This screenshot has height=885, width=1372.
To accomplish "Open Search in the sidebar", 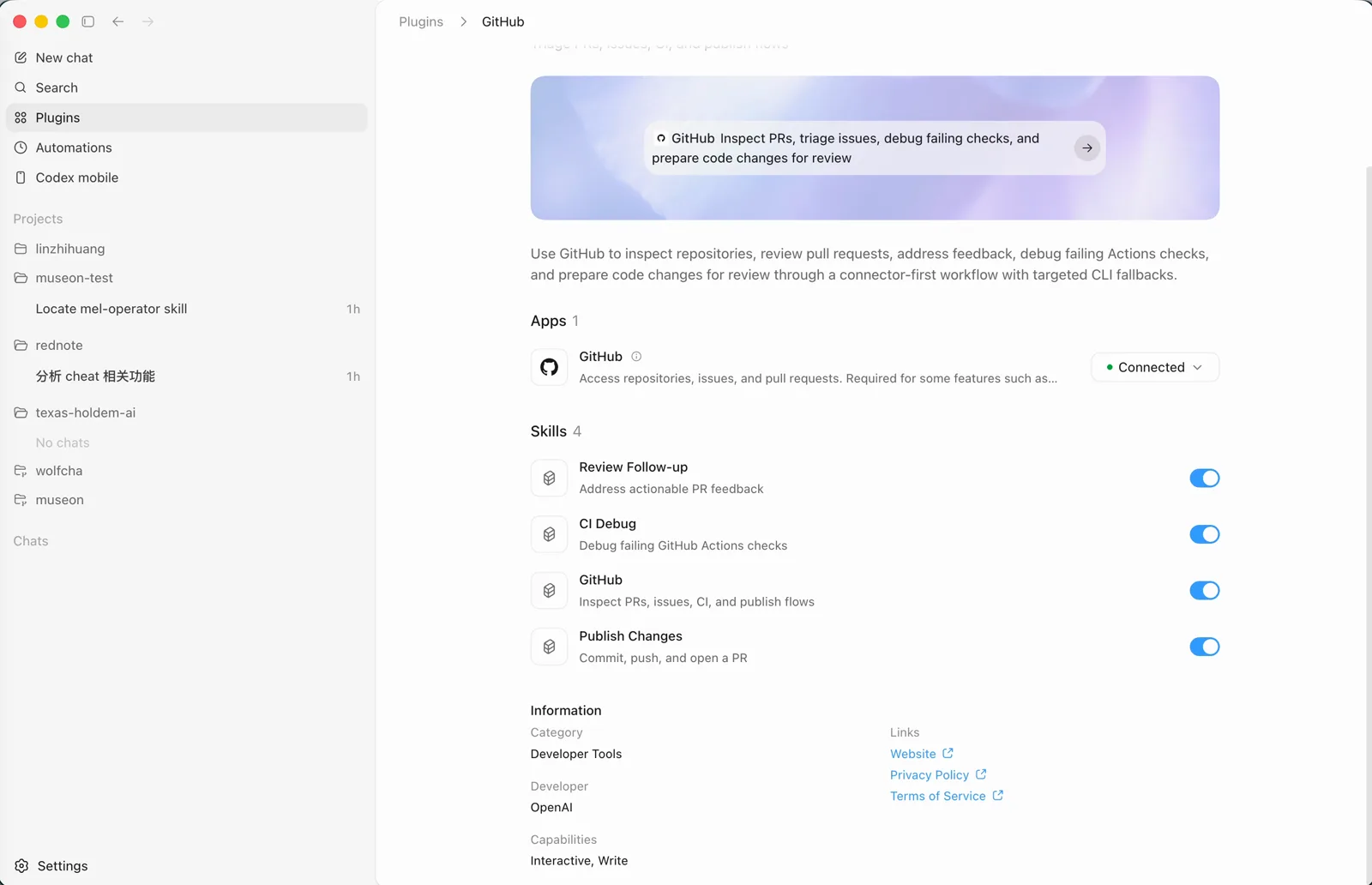I will pos(186,87).
